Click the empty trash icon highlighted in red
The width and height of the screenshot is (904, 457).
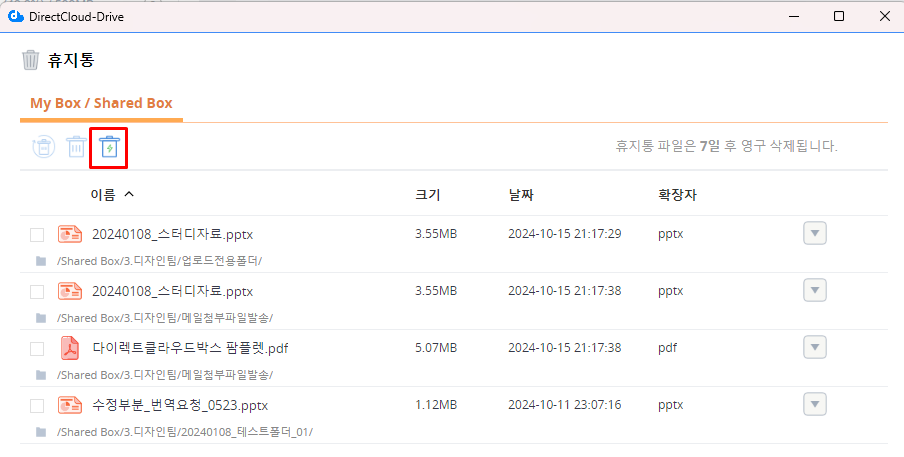coord(109,148)
